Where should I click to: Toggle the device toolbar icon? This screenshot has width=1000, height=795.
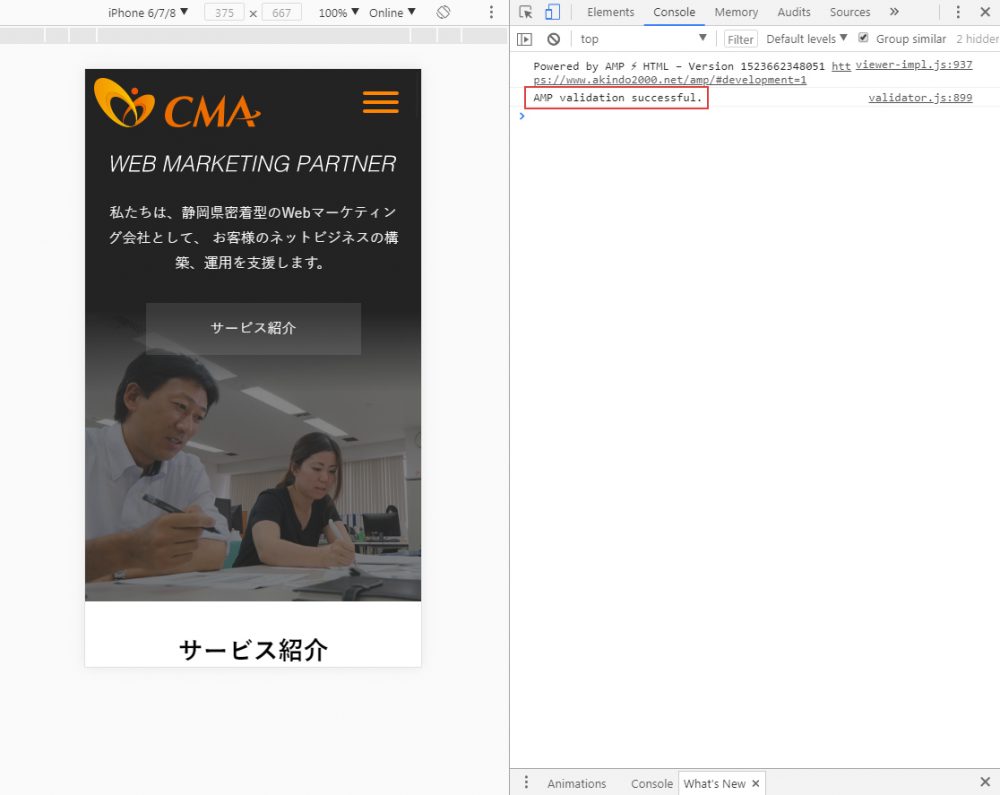(552, 12)
